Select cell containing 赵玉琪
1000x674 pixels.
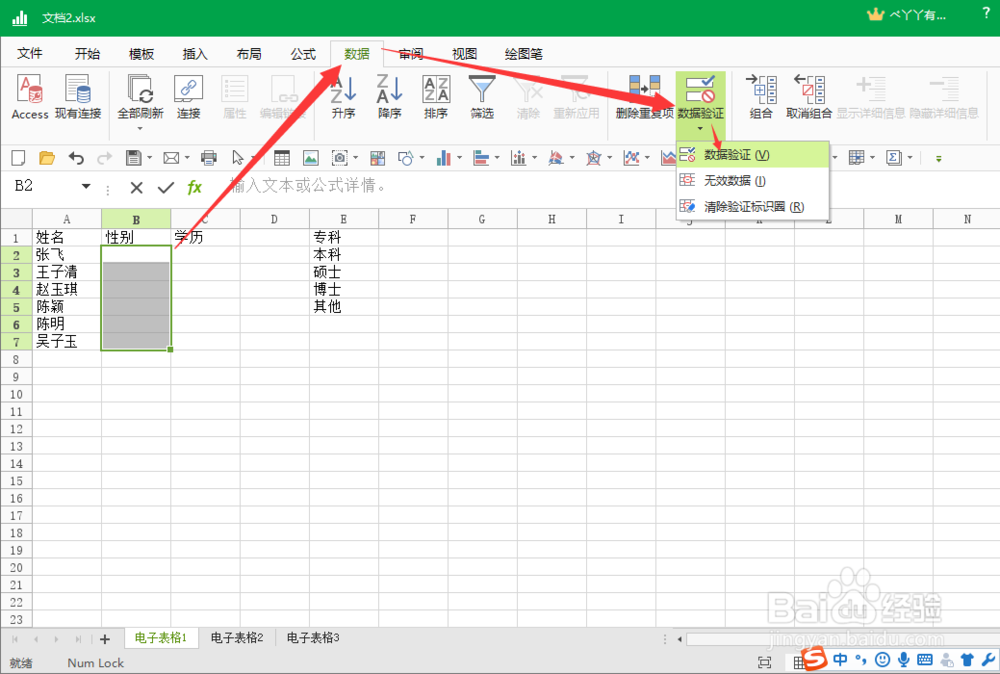[66, 289]
